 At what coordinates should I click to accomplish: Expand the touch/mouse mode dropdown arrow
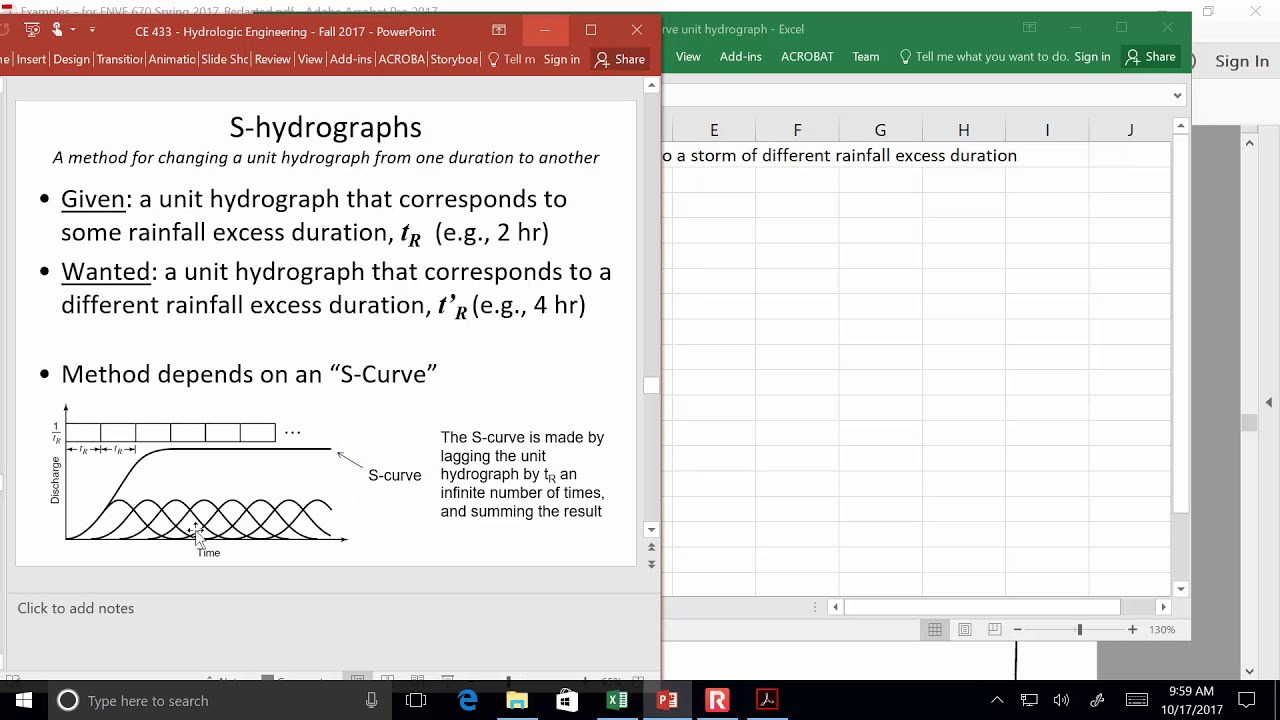click(x=73, y=30)
